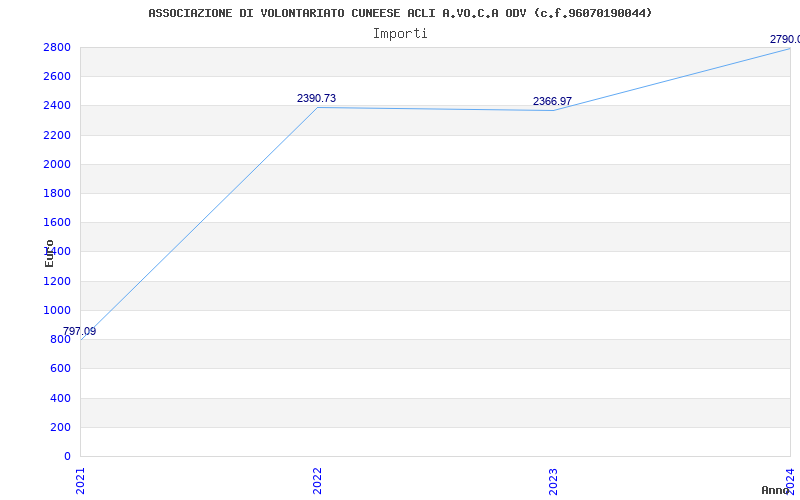Click the 2790 data label at top right

[x=785, y=39]
